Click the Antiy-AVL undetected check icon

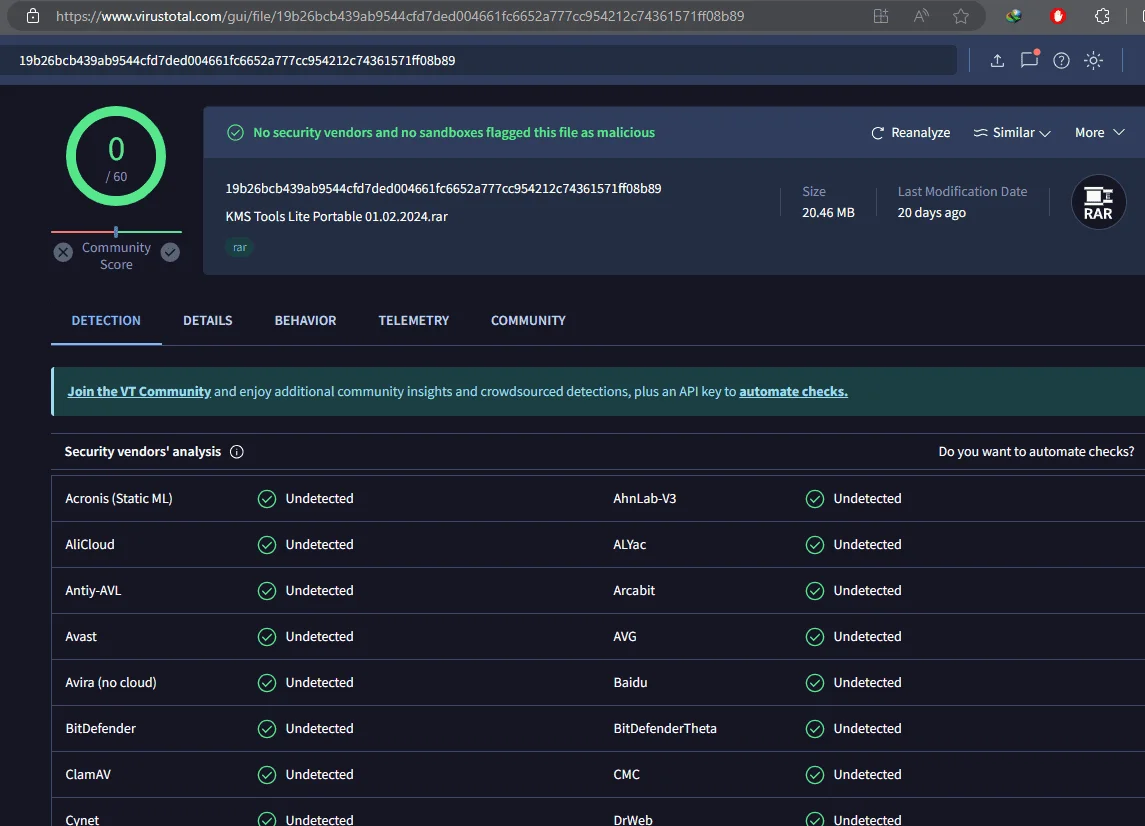267,591
